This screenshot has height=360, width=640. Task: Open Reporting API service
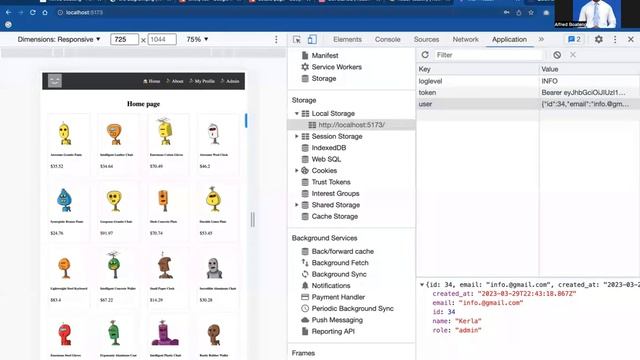(333, 331)
